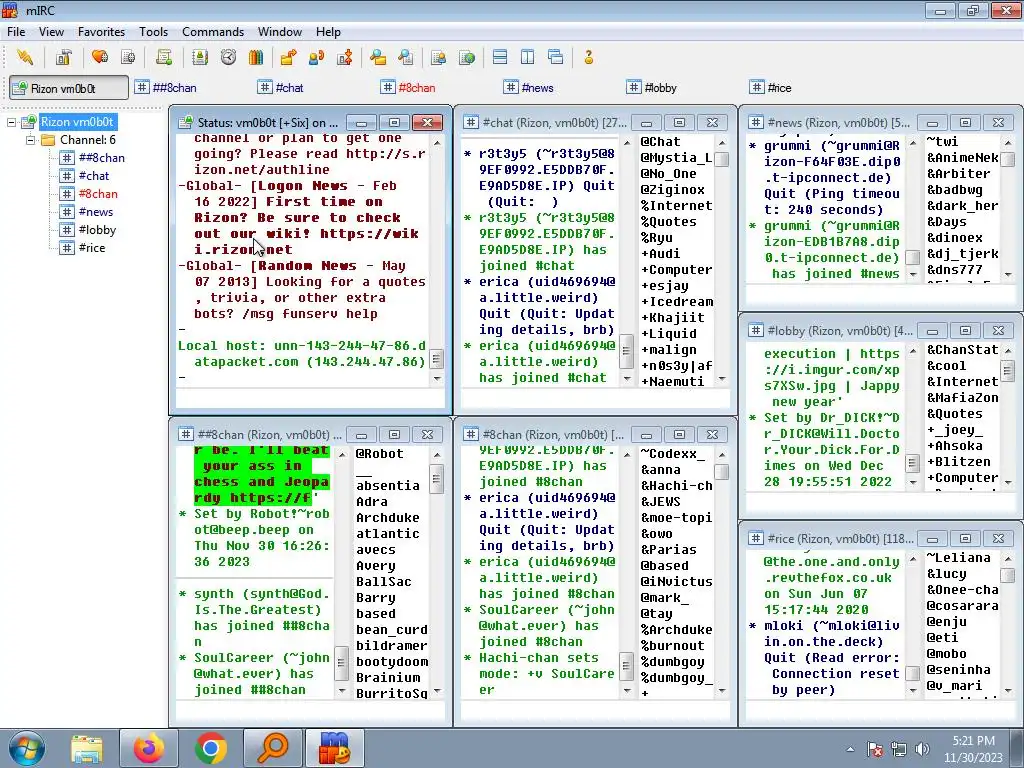This screenshot has width=1024, height=768.
Task: Open the Commands menu
Action: click(213, 32)
